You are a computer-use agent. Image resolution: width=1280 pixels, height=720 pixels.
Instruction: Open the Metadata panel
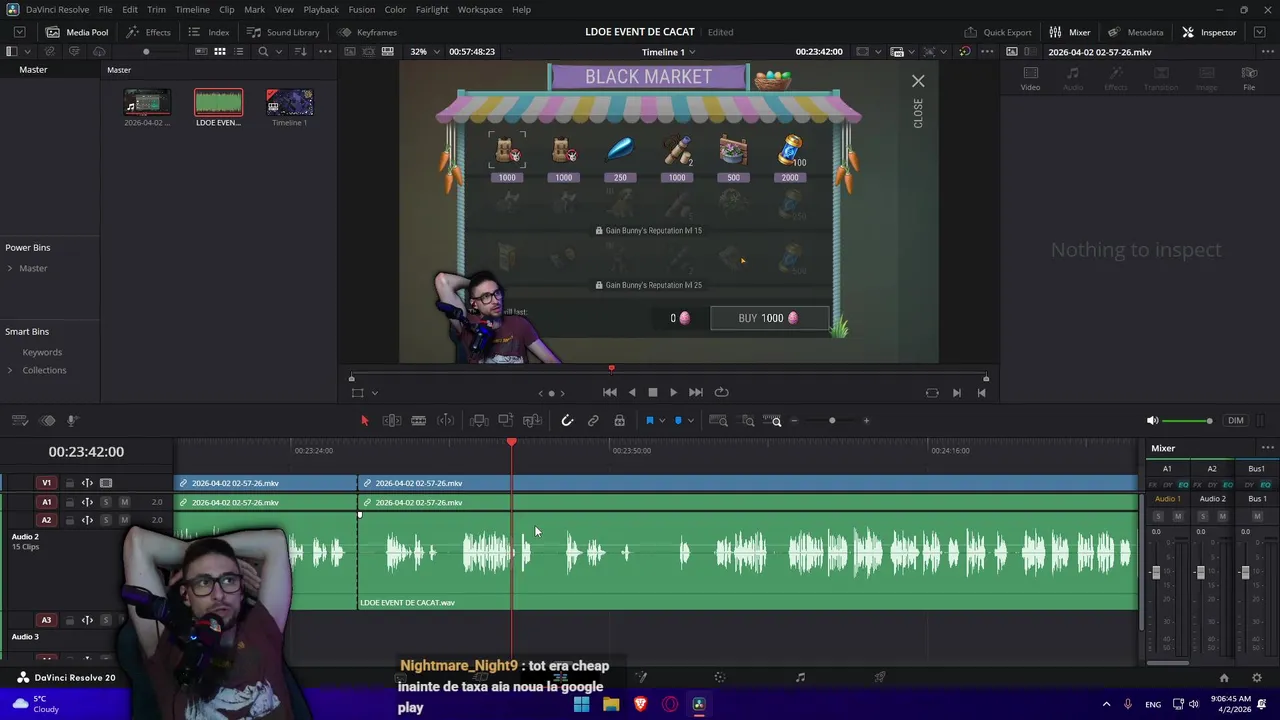(x=1135, y=32)
